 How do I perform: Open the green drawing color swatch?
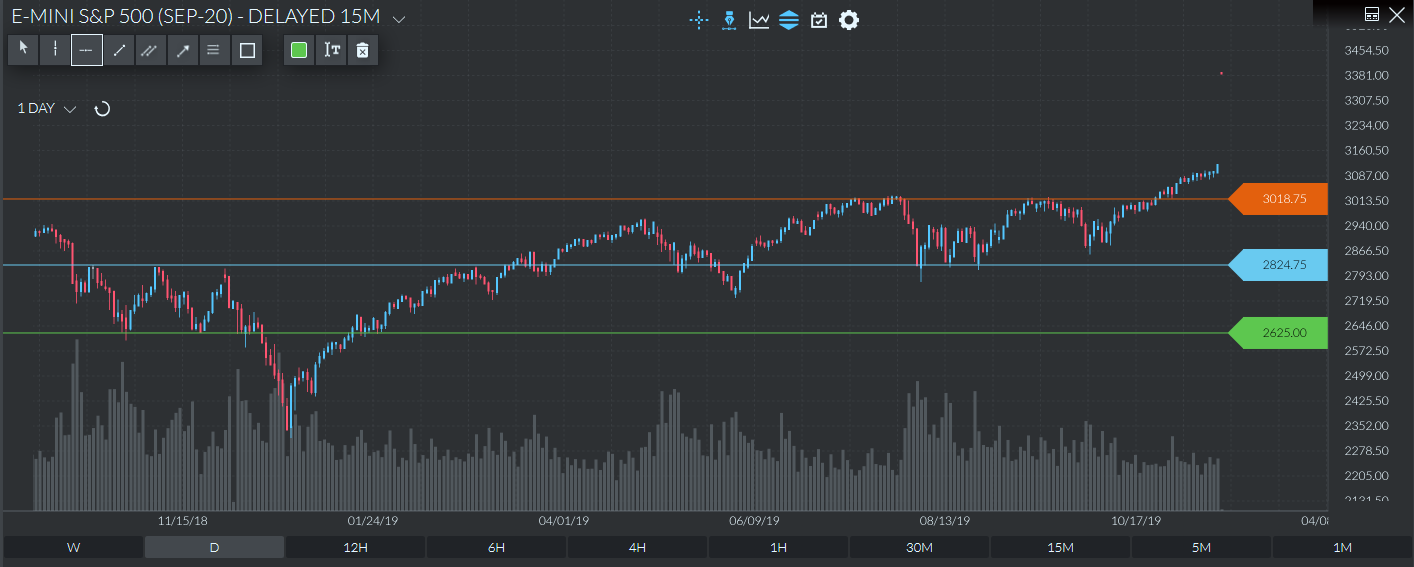[x=299, y=50]
